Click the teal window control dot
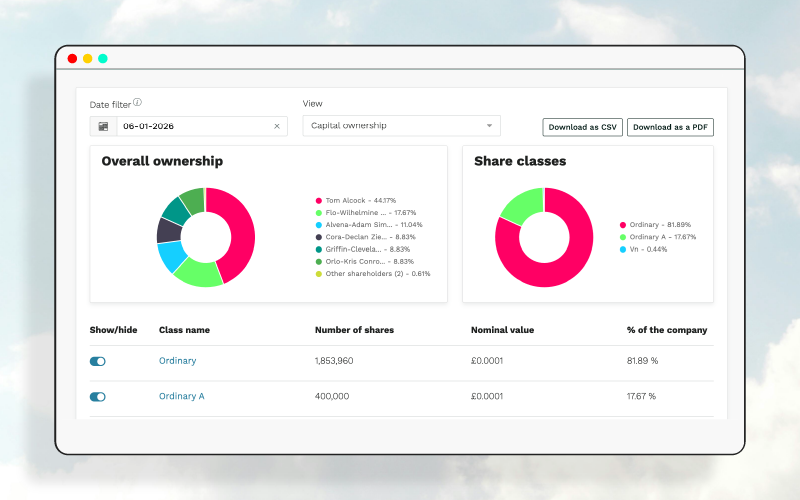The height and width of the screenshot is (500, 800). [103, 59]
